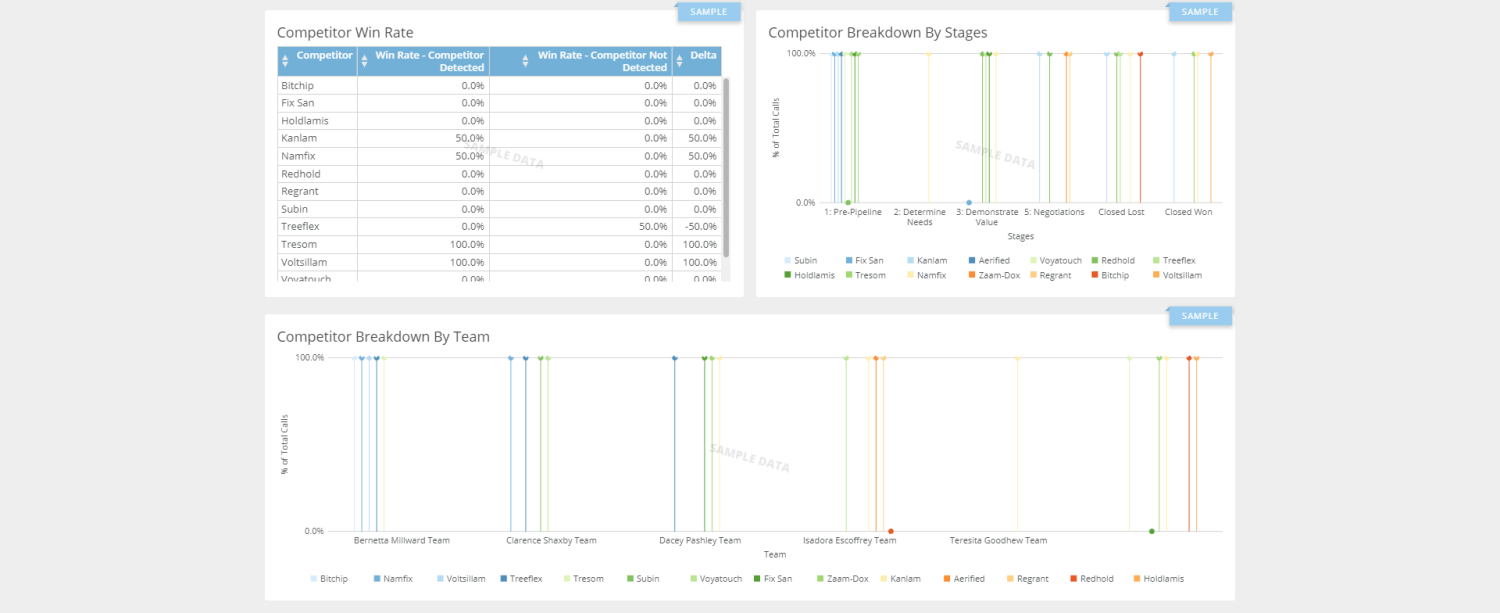Click SAMPLE badge on Competitor Win Rate panel
Screen dimensions: 1500x613
click(x=709, y=12)
